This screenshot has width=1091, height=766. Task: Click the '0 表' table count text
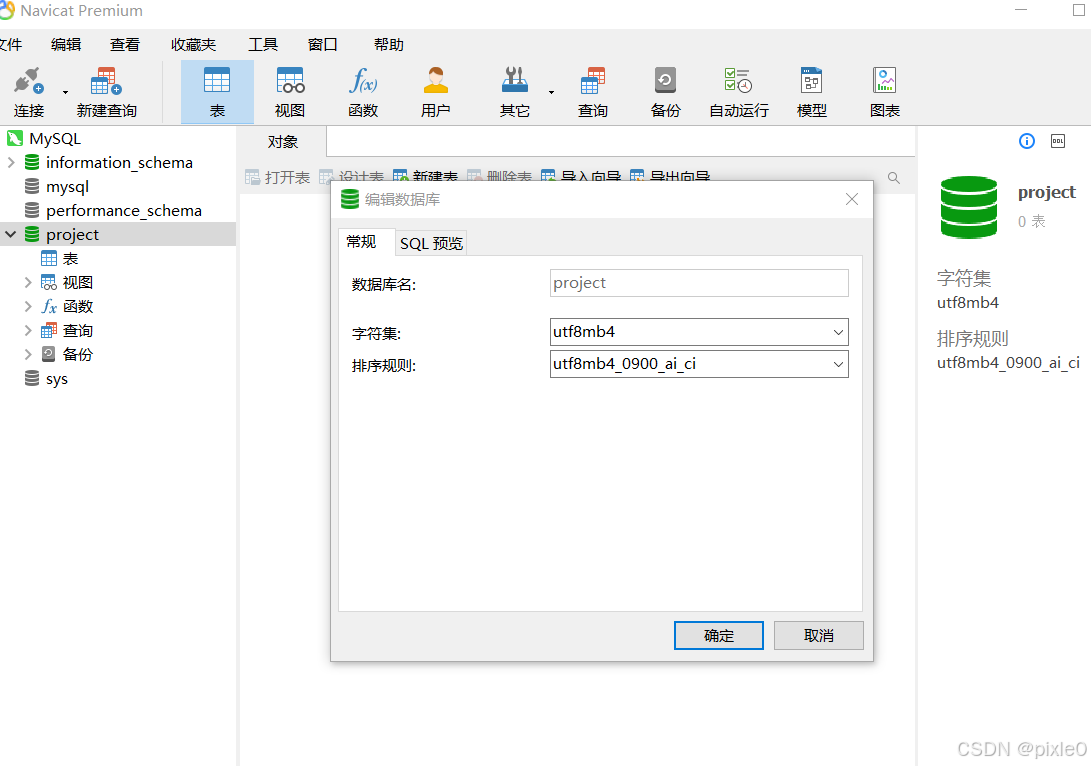pyautogui.click(x=1032, y=221)
